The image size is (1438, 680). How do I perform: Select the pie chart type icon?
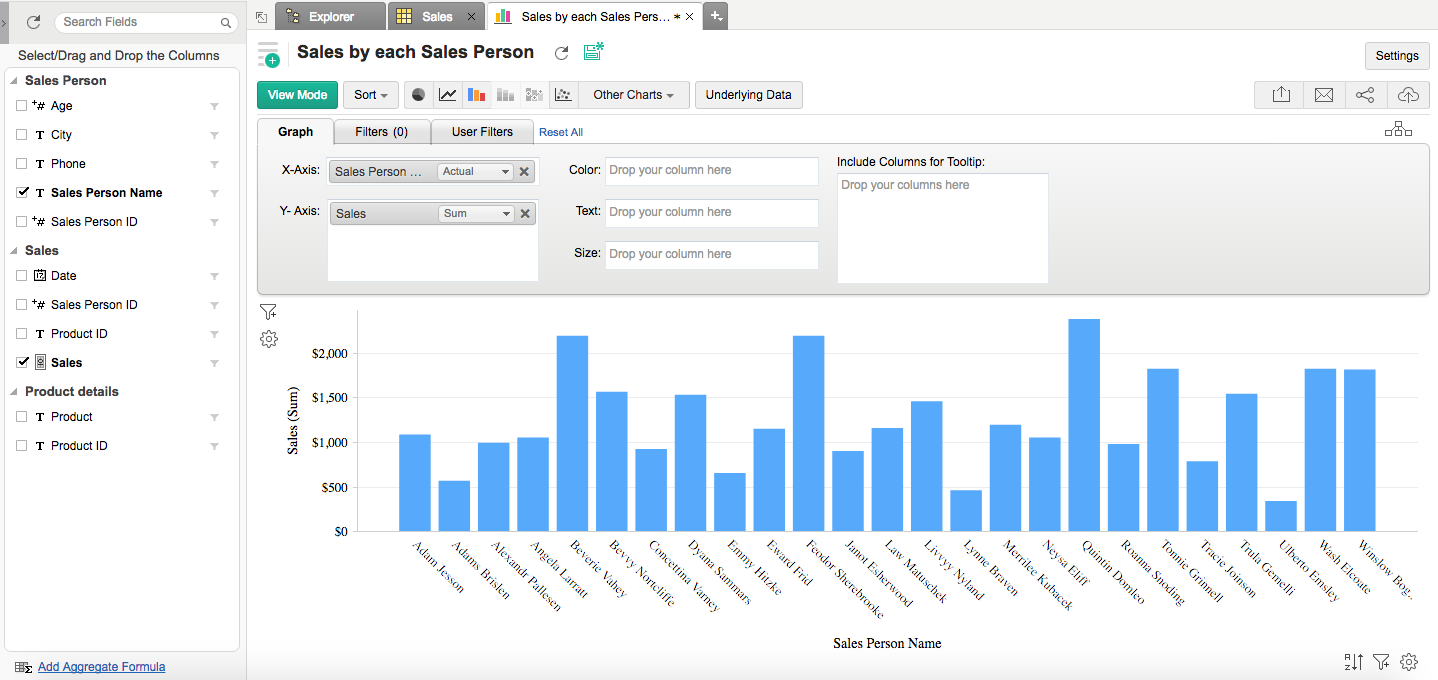point(419,95)
